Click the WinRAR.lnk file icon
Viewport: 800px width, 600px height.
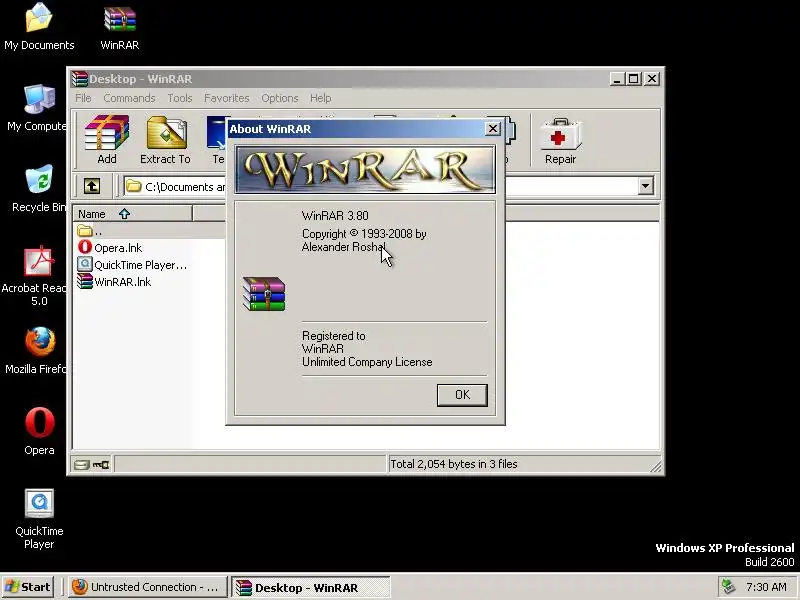pyautogui.click(x=85, y=281)
